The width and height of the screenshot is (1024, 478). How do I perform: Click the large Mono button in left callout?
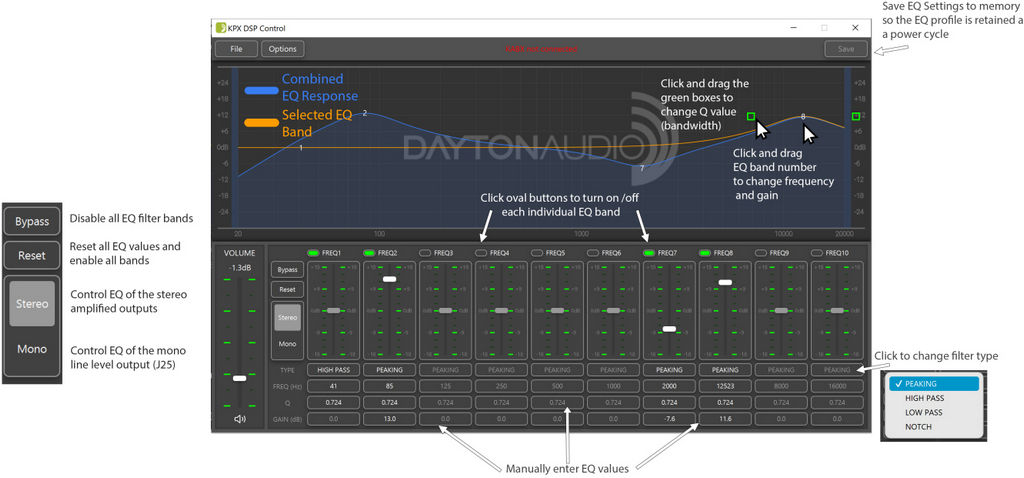click(x=32, y=349)
